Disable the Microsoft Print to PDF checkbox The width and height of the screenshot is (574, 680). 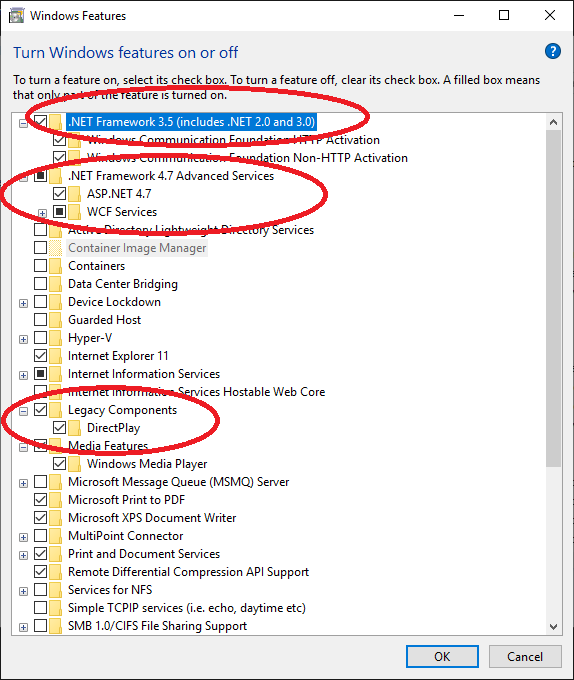point(40,500)
